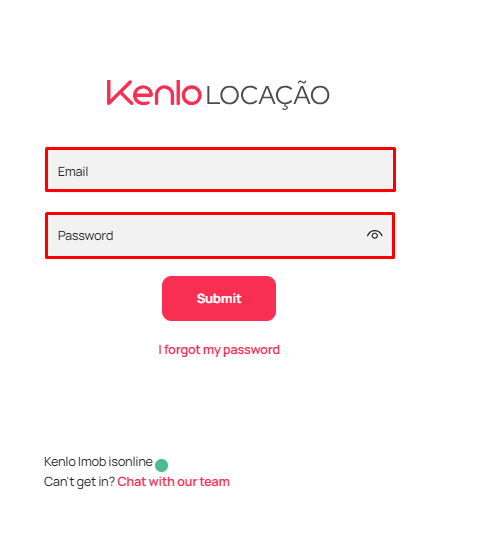Submit the login form
This screenshot has width=483, height=534.
click(219, 298)
